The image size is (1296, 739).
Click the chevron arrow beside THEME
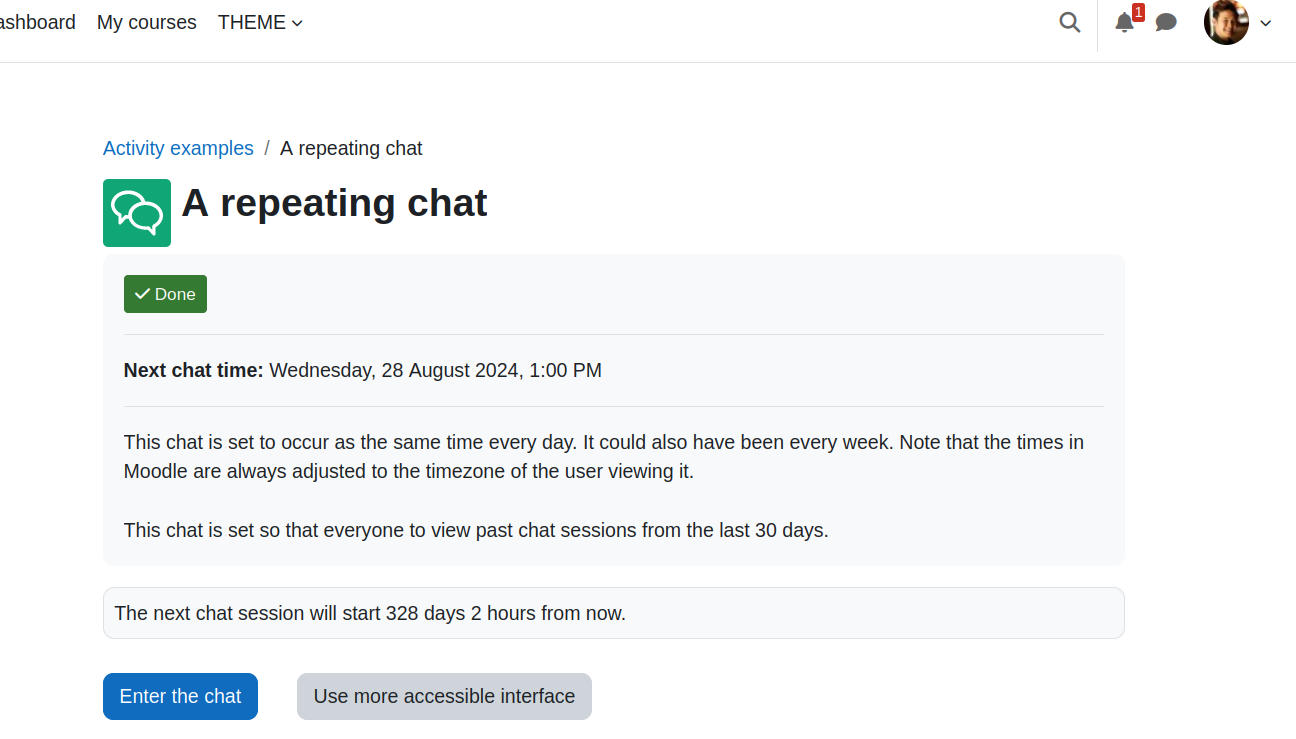tap(297, 23)
